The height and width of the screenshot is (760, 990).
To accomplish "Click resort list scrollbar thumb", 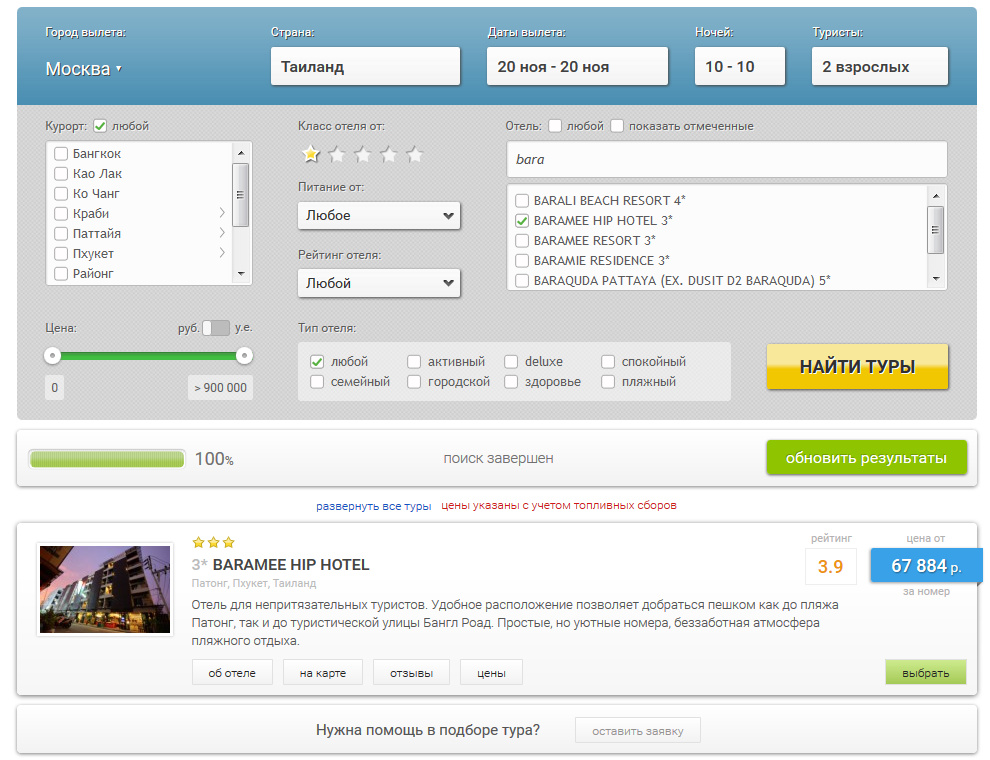I will [241, 195].
